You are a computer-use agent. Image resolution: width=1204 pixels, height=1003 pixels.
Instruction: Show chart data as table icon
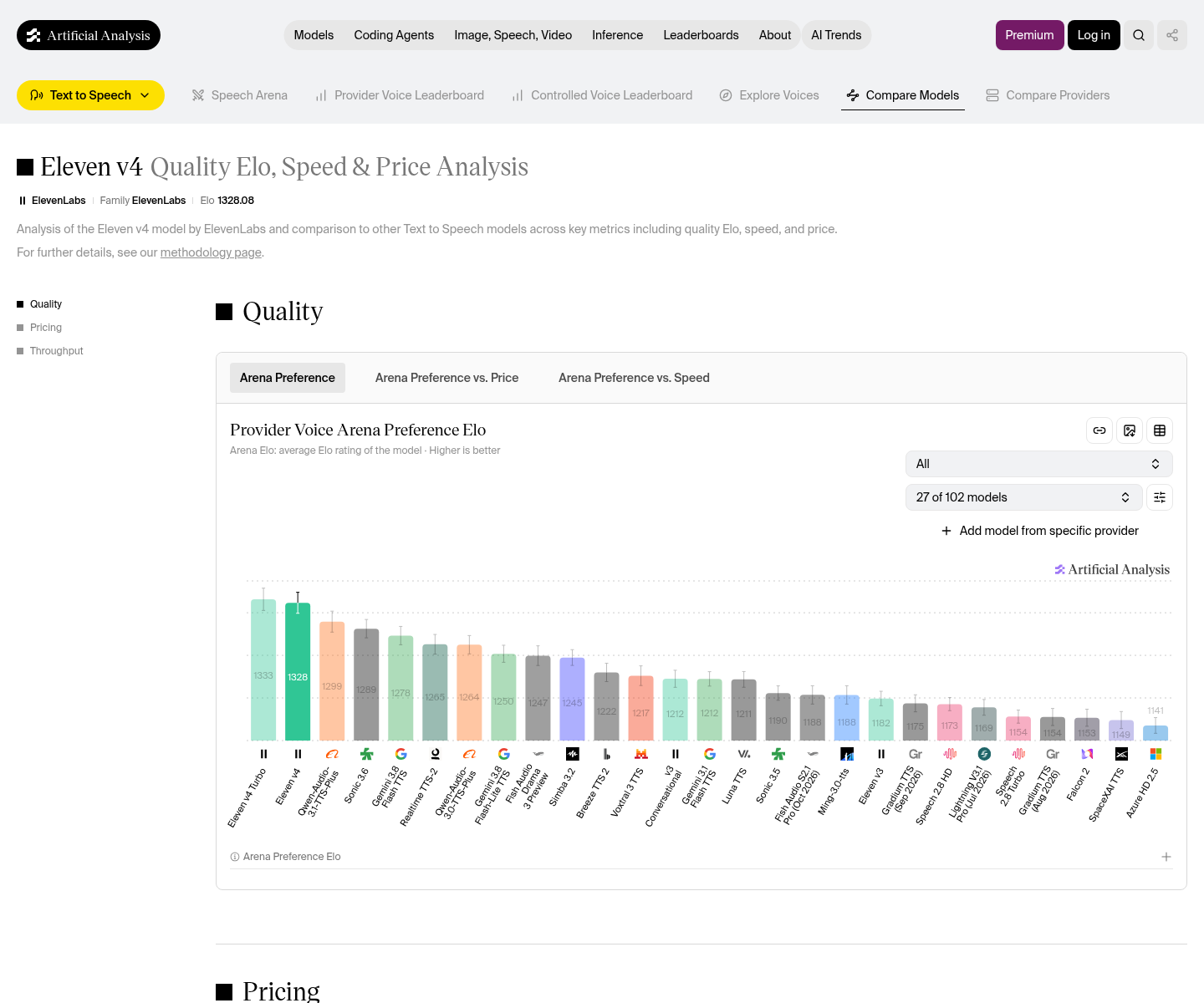tap(1160, 430)
